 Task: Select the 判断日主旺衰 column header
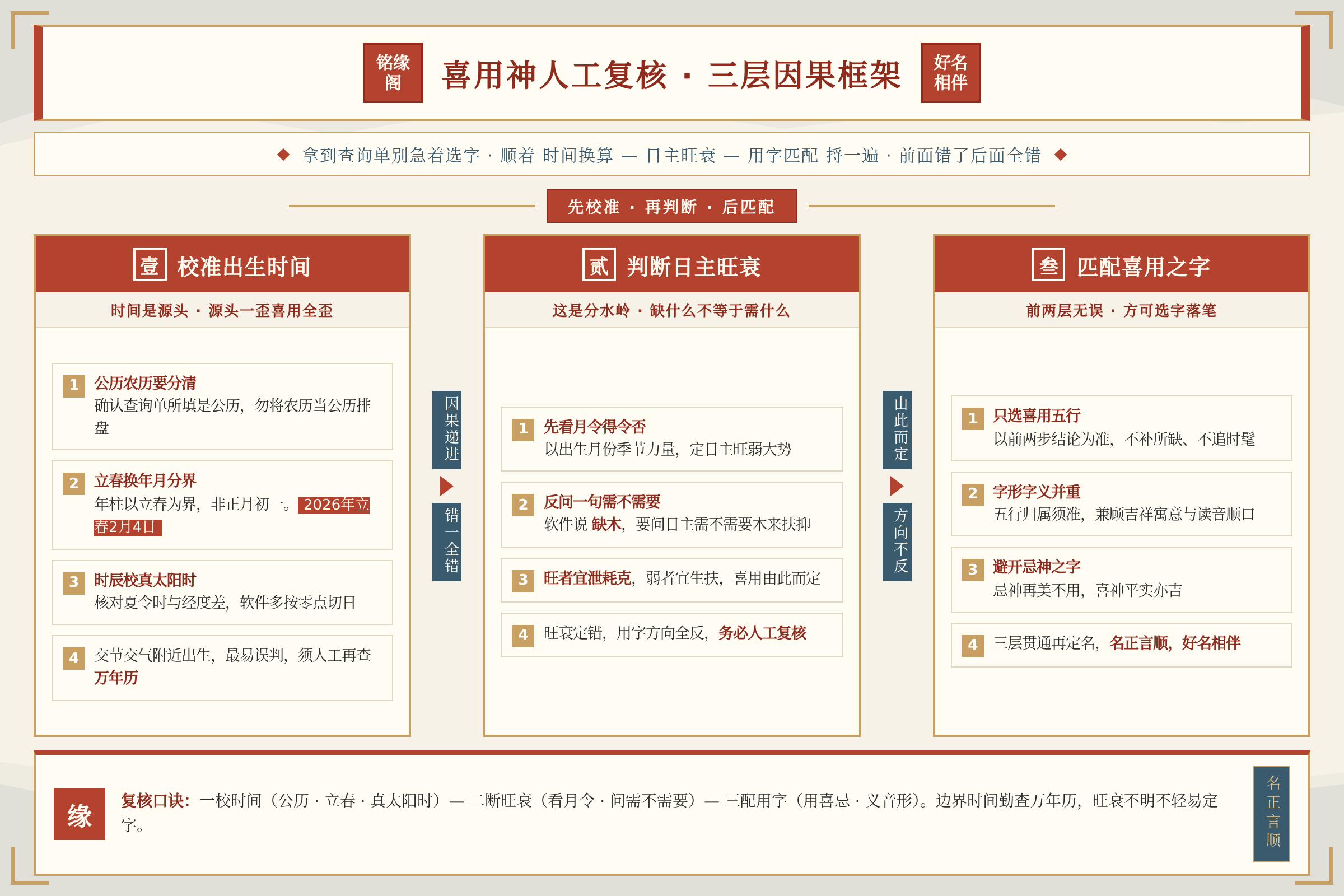click(x=671, y=264)
